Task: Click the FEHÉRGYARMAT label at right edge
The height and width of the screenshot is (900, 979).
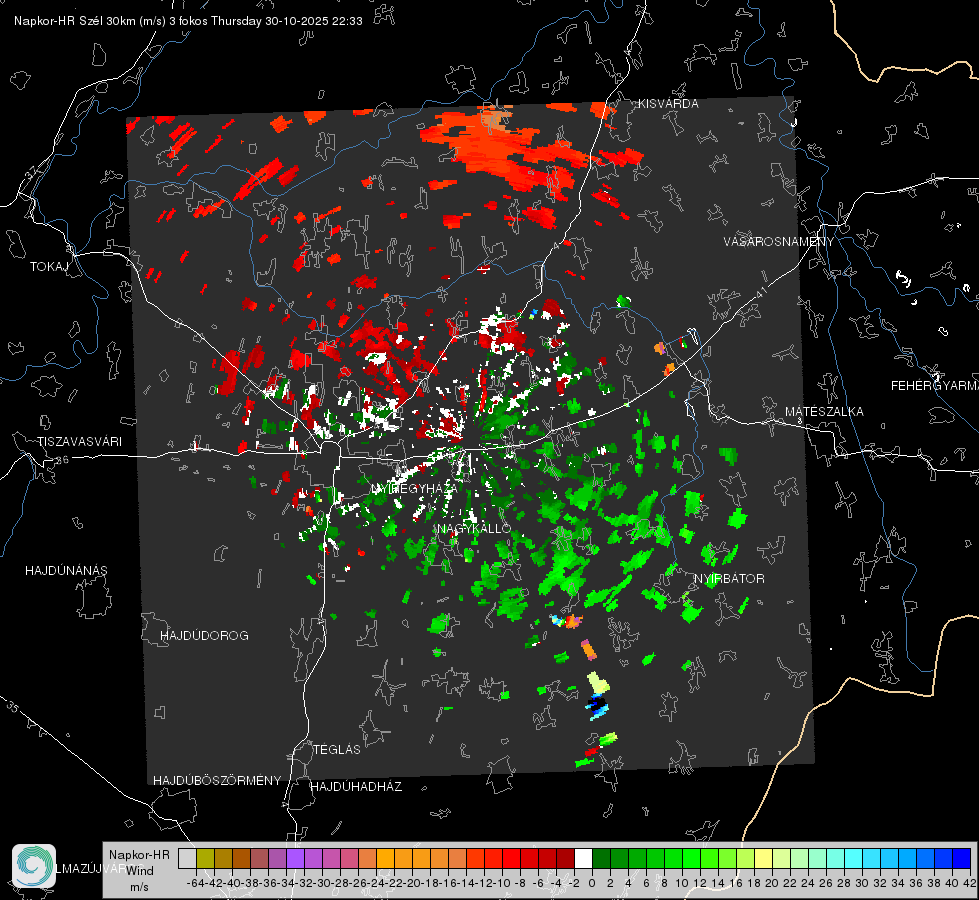Action: 935,386
